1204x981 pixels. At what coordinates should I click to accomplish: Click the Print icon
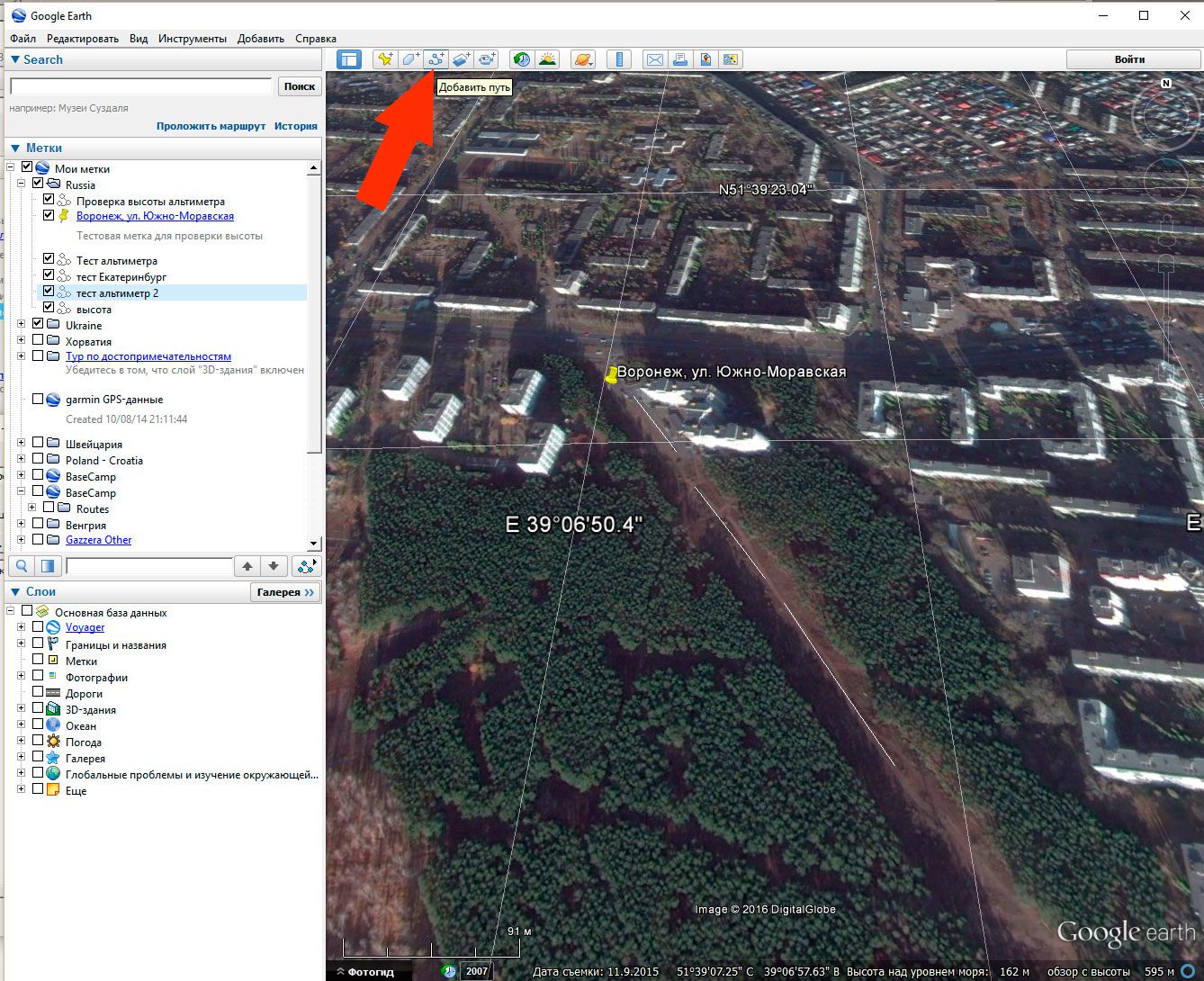[x=680, y=59]
